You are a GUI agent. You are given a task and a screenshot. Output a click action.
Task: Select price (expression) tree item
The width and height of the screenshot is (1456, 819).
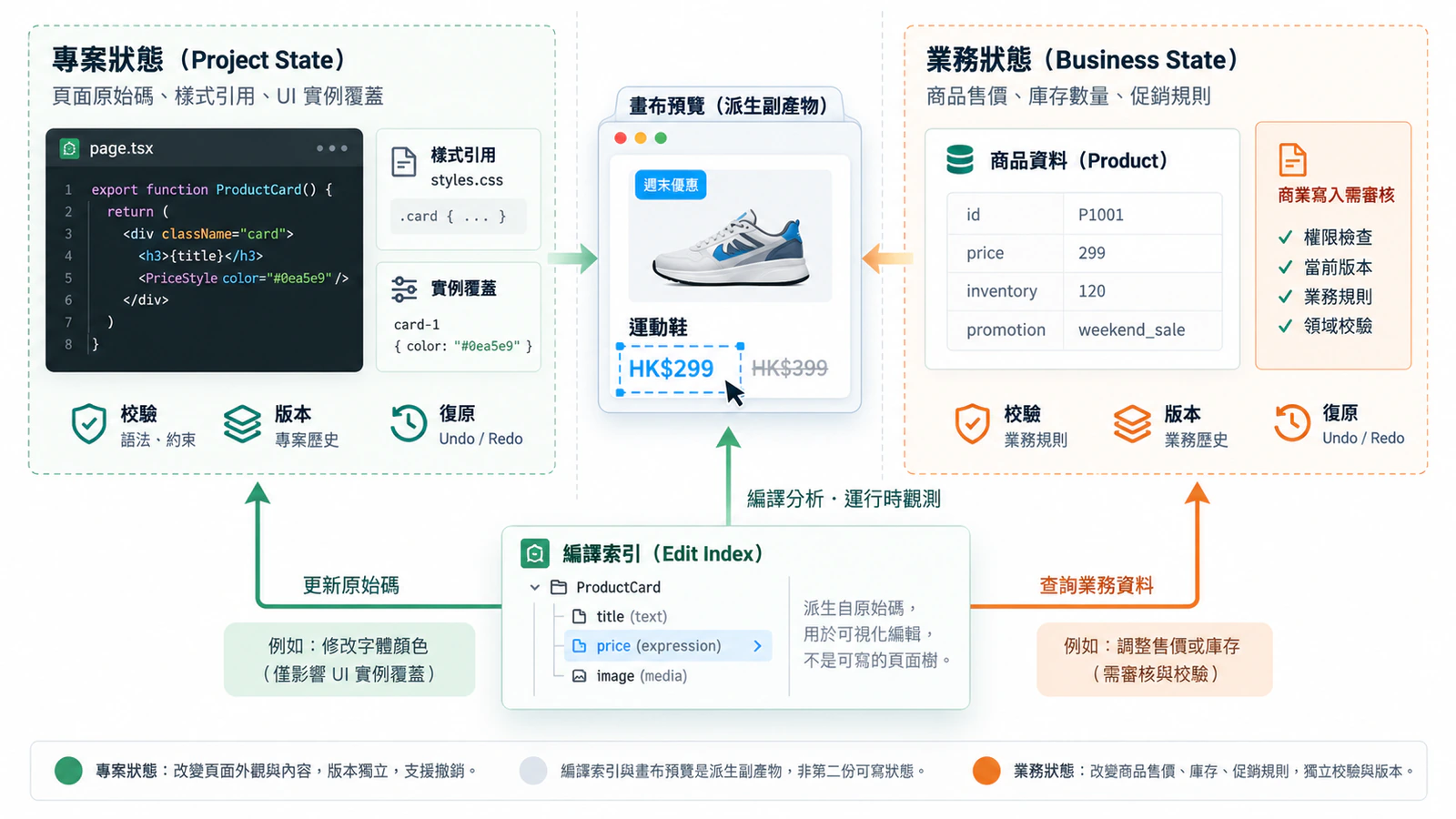coord(668,646)
